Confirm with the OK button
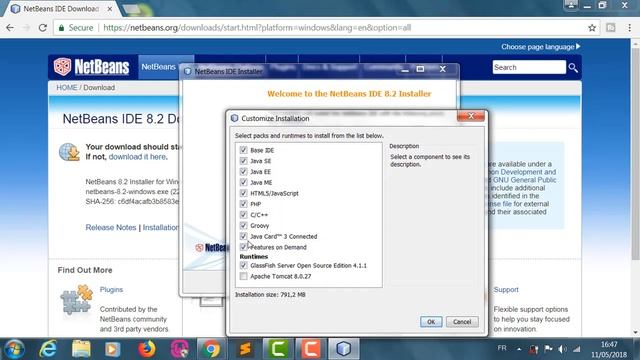 431,322
